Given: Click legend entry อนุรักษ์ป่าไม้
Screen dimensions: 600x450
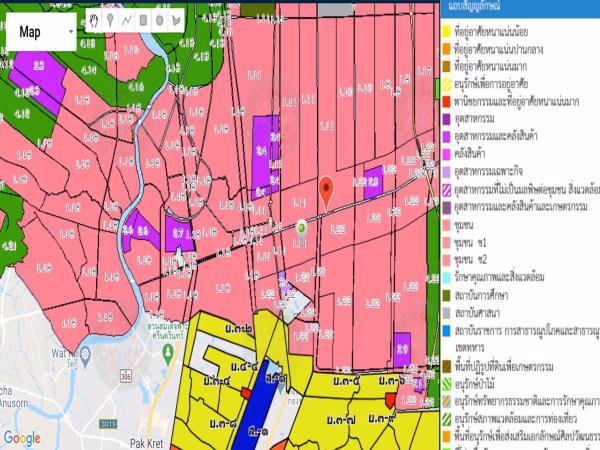Looking at the screenshot, I should [x=474, y=384].
